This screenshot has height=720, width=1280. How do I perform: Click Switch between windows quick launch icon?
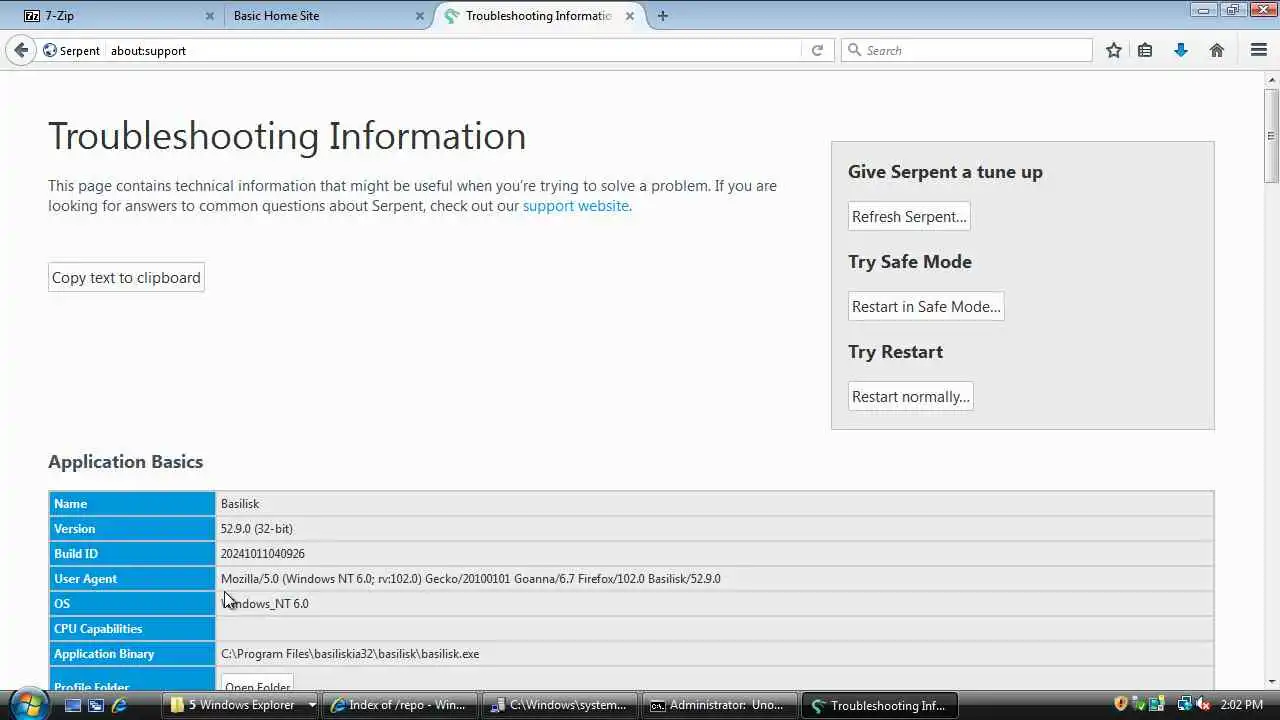[96, 705]
